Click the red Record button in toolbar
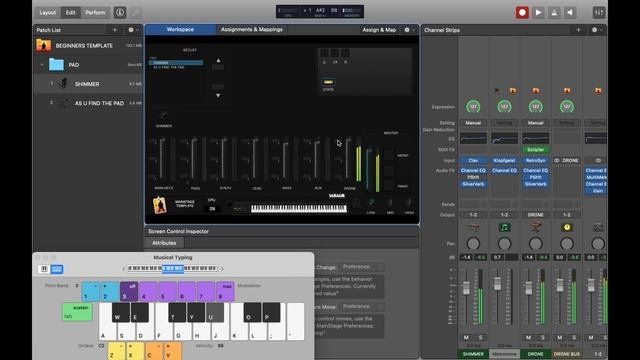The height and width of the screenshot is (360, 640). 522,13
